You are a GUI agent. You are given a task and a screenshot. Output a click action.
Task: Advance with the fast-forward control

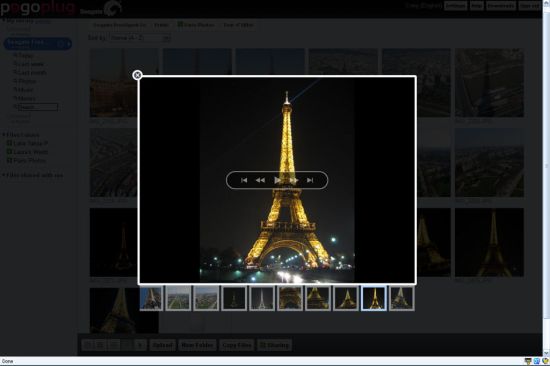point(294,180)
